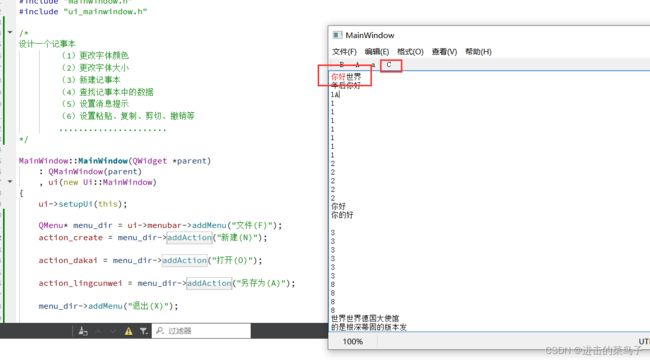This screenshot has height=360, width=650.
Task: Click the action_dakai variable
Action: (x=68, y=260)
